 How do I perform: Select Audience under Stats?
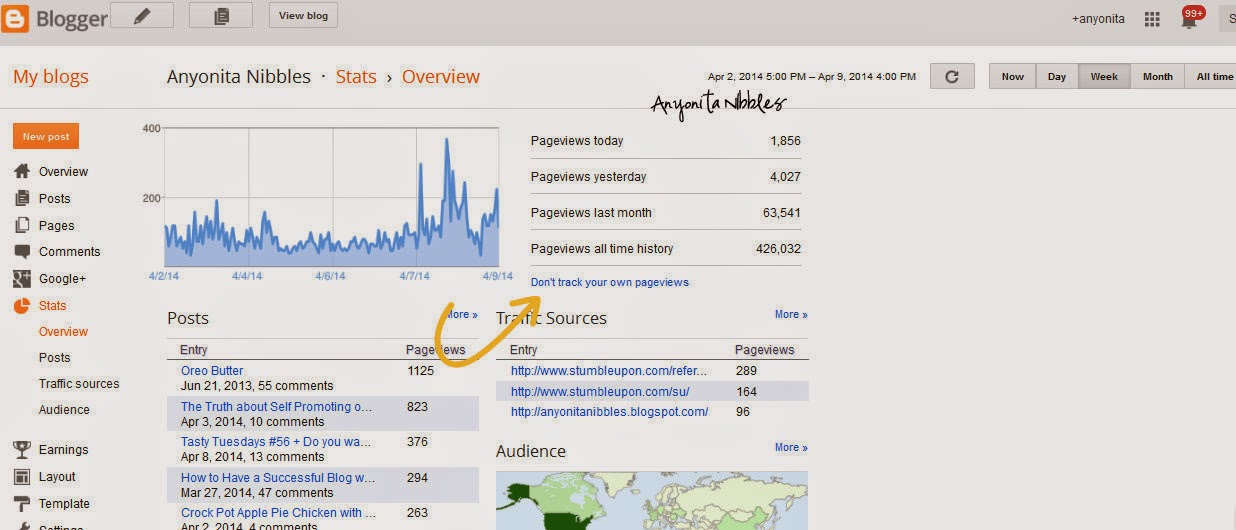[64, 410]
